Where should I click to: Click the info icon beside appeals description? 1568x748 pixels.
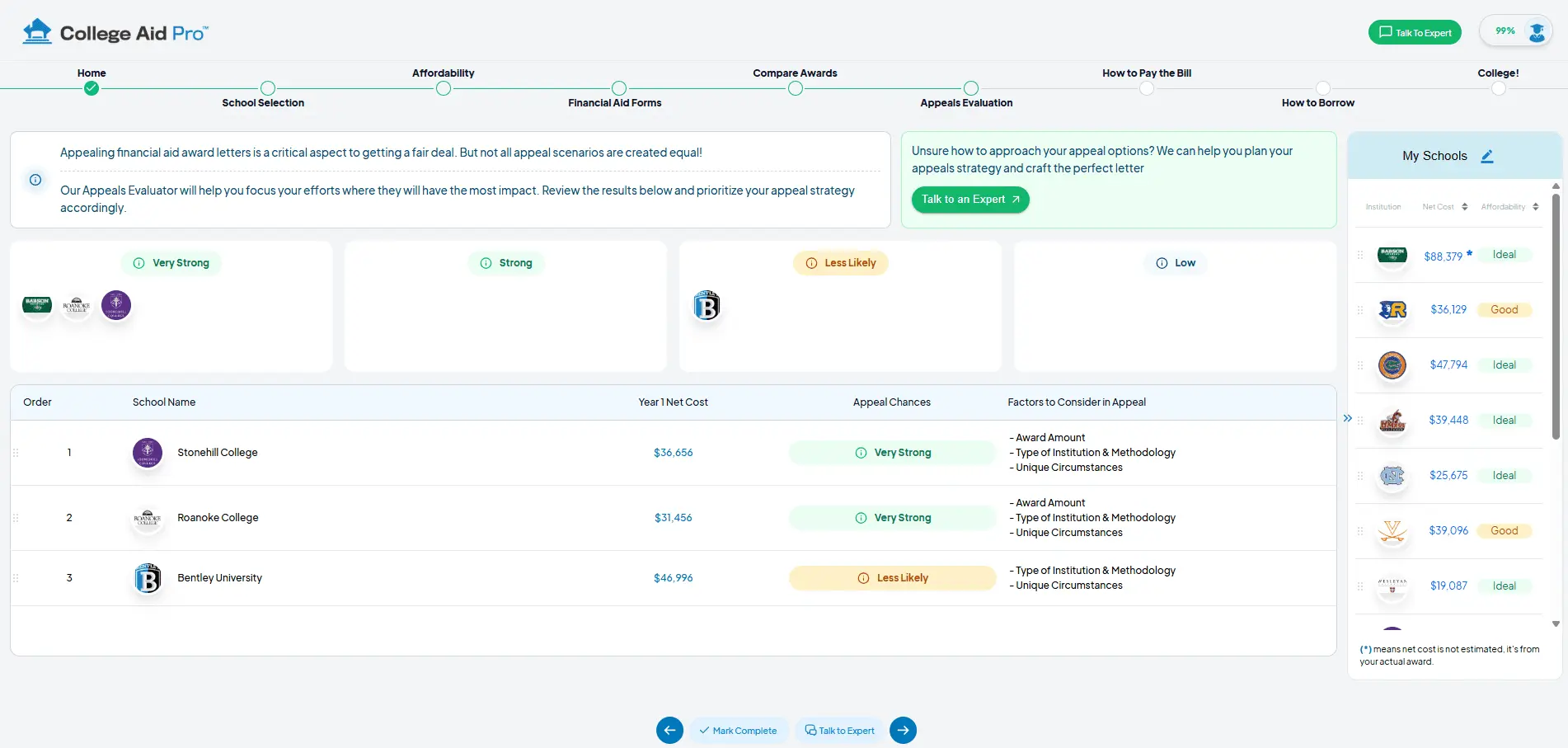[35, 180]
